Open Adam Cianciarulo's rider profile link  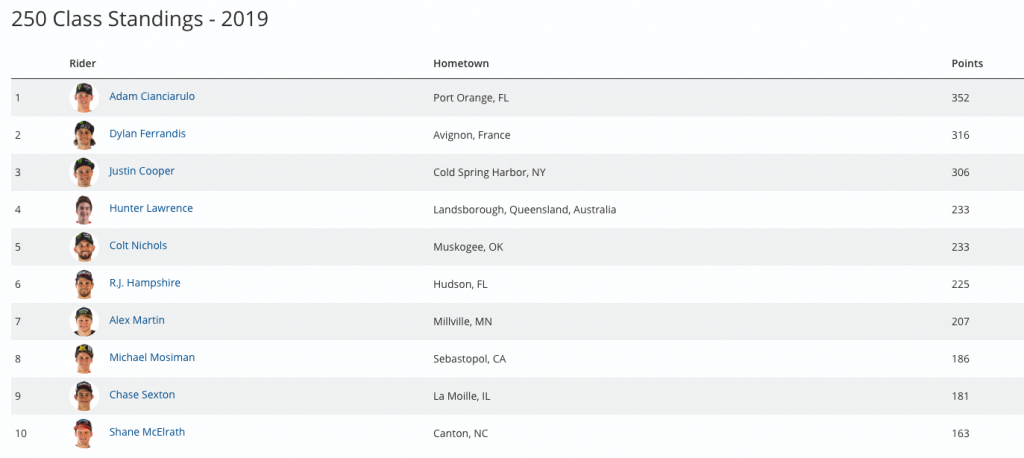click(151, 96)
